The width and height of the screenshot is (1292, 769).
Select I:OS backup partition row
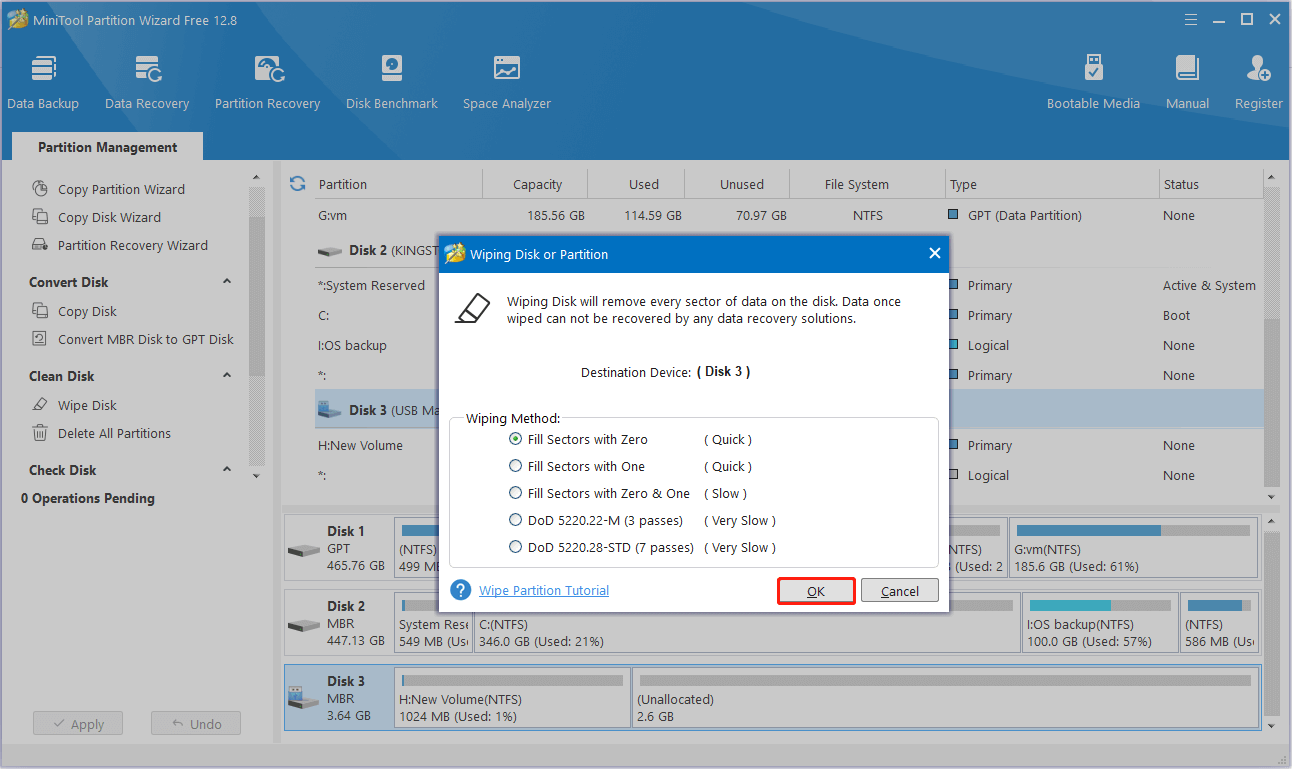point(376,345)
